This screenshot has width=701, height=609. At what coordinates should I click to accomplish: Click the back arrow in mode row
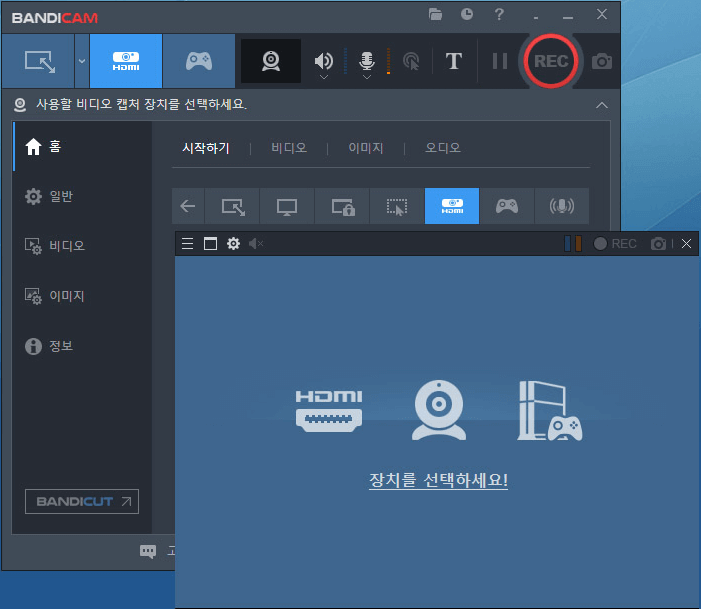[188, 206]
